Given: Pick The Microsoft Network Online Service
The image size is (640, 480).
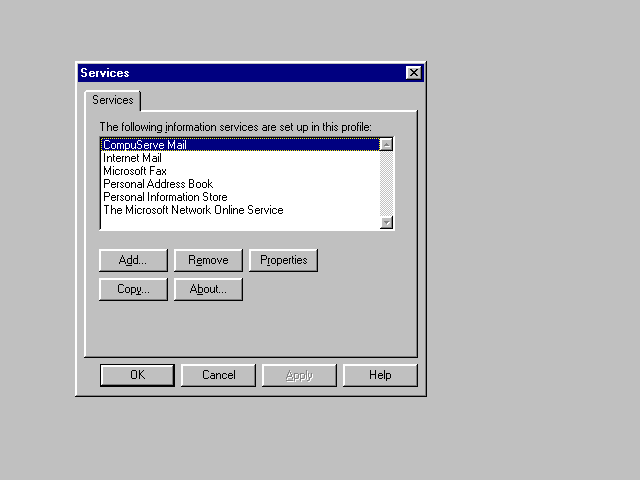Looking at the screenshot, I should pos(192,210).
